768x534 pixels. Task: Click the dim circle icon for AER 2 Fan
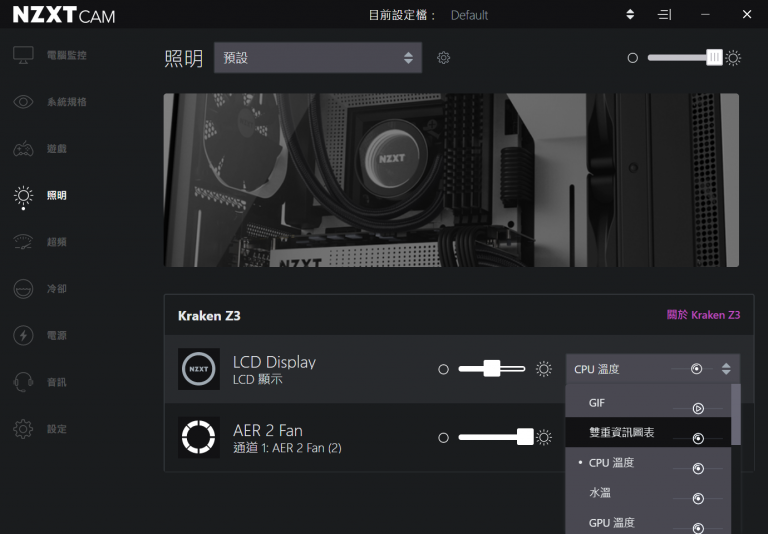coord(443,437)
